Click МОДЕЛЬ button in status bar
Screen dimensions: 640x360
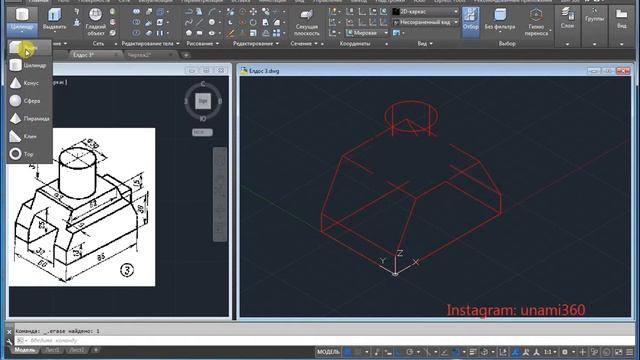tap(328, 352)
